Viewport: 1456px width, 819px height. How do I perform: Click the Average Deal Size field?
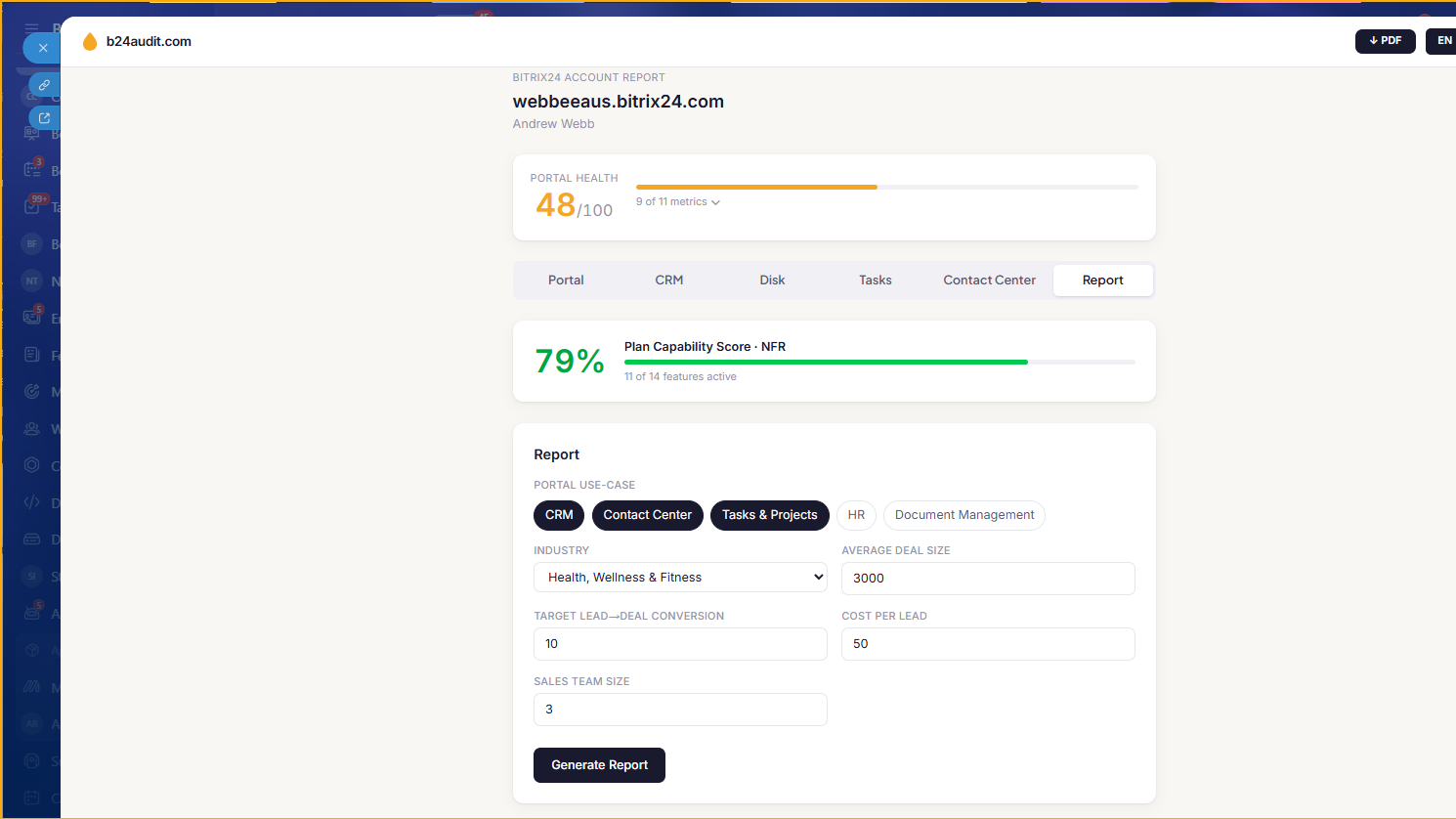tap(988, 579)
